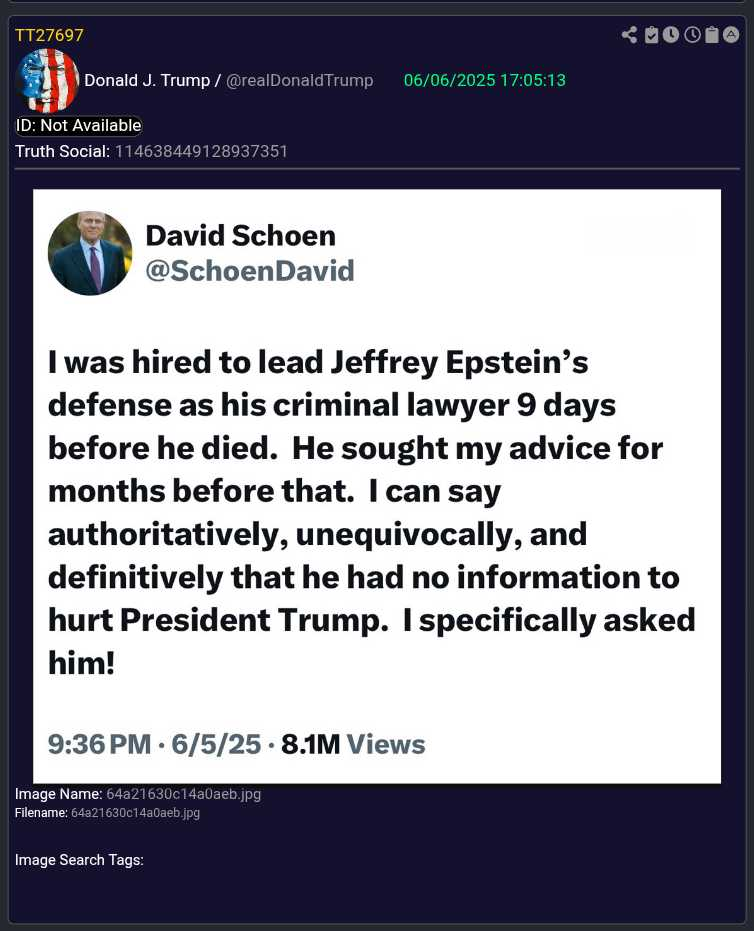Click the outlined clock icon
The width and height of the screenshot is (754, 931).
(x=692, y=35)
